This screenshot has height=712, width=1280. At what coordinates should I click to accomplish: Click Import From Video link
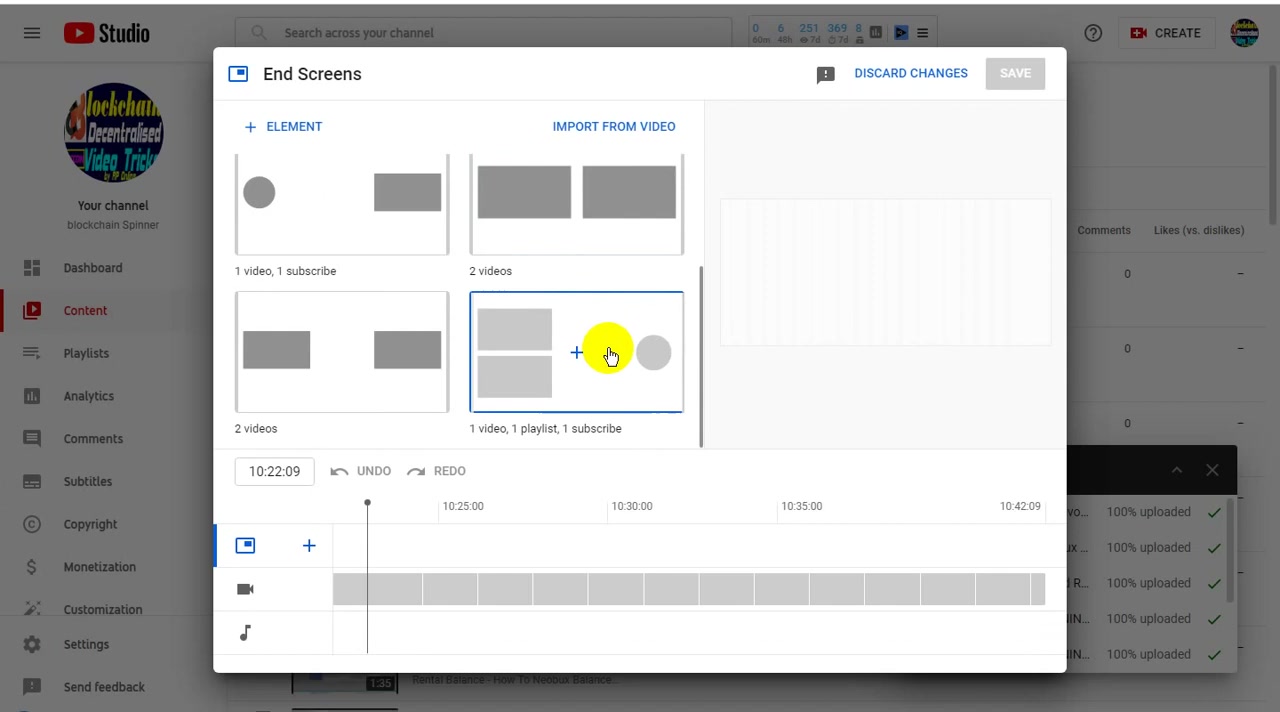coord(614,127)
